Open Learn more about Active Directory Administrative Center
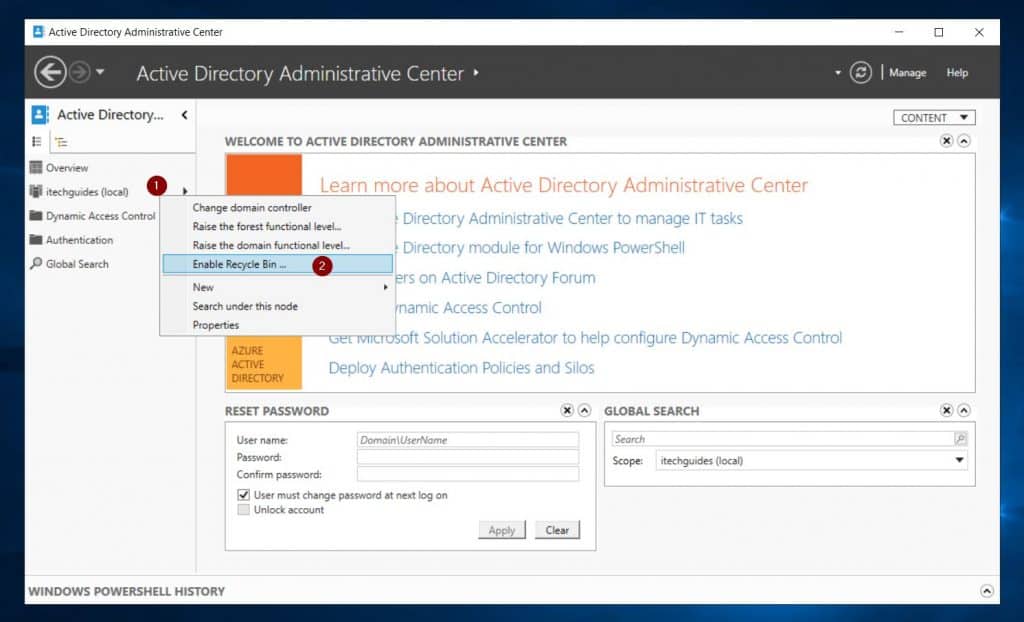 (x=564, y=185)
